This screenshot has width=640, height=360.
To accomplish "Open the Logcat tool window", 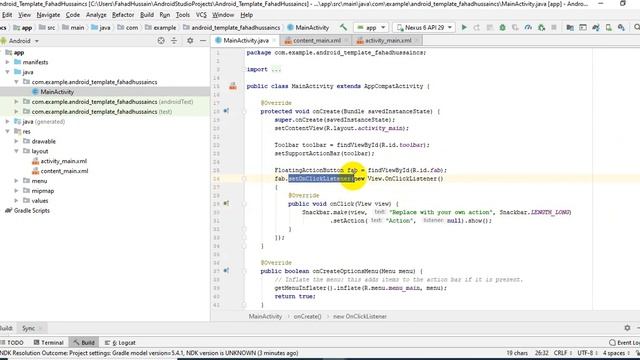I will pyautogui.click(x=120, y=342).
